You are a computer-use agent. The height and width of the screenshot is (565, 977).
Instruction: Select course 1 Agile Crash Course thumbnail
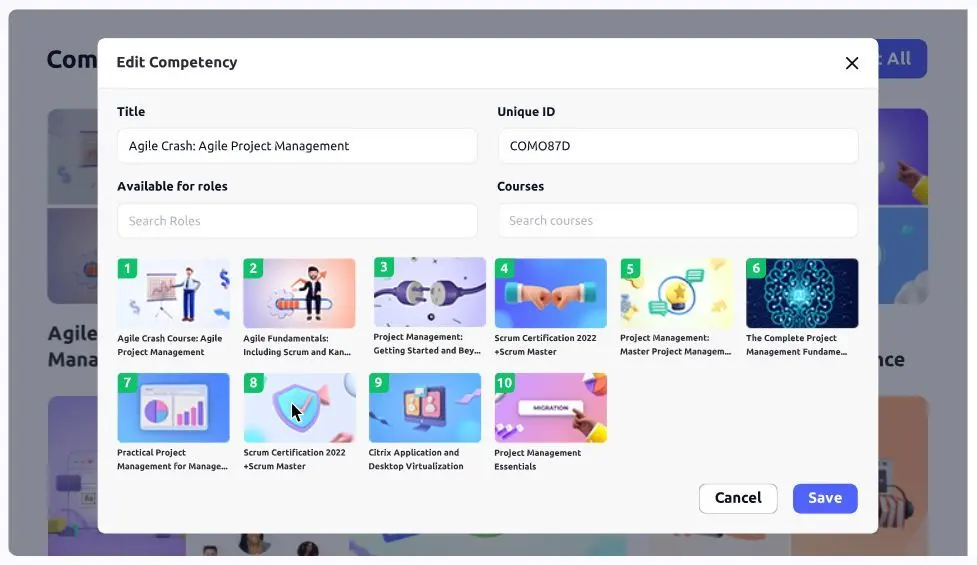pos(173,293)
